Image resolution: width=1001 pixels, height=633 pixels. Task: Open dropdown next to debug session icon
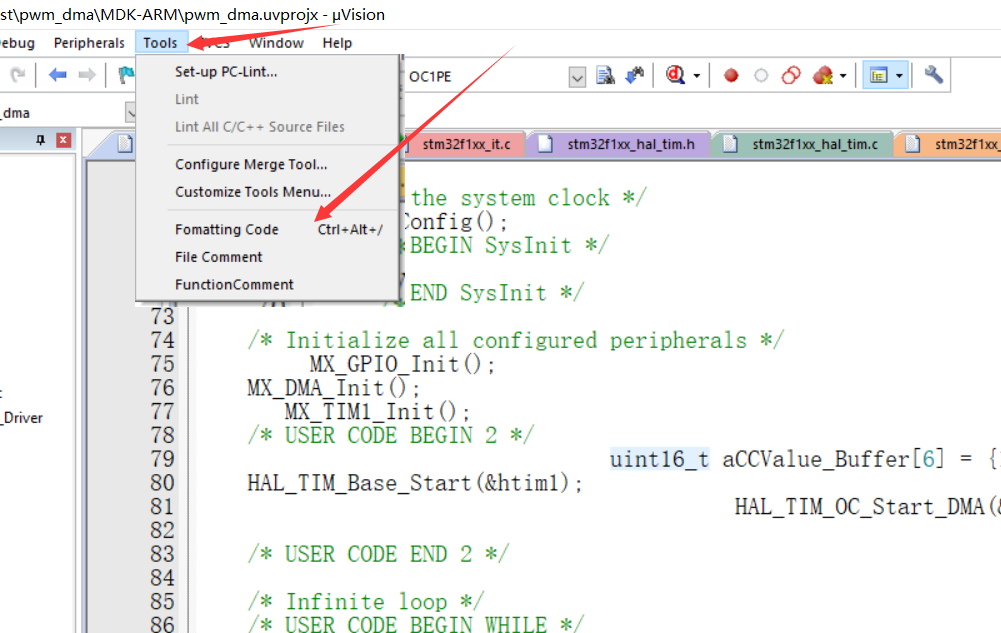(x=696, y=76)
